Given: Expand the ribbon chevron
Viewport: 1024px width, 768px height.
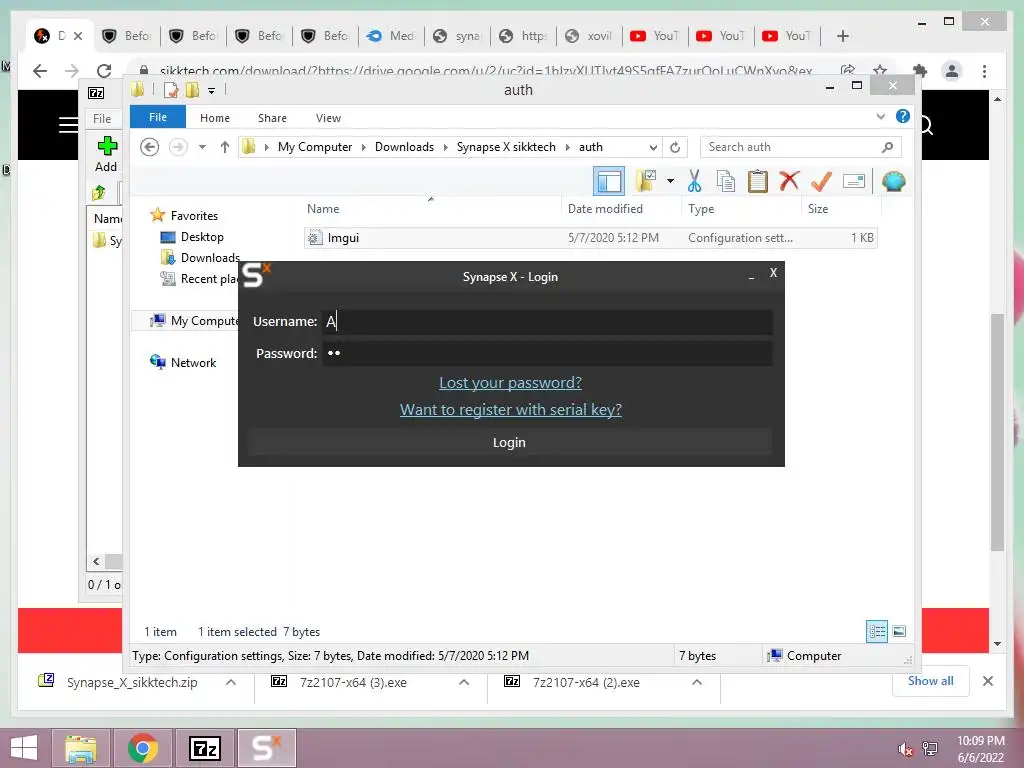Looking at the screenshot, I should [x=880, y=117].
